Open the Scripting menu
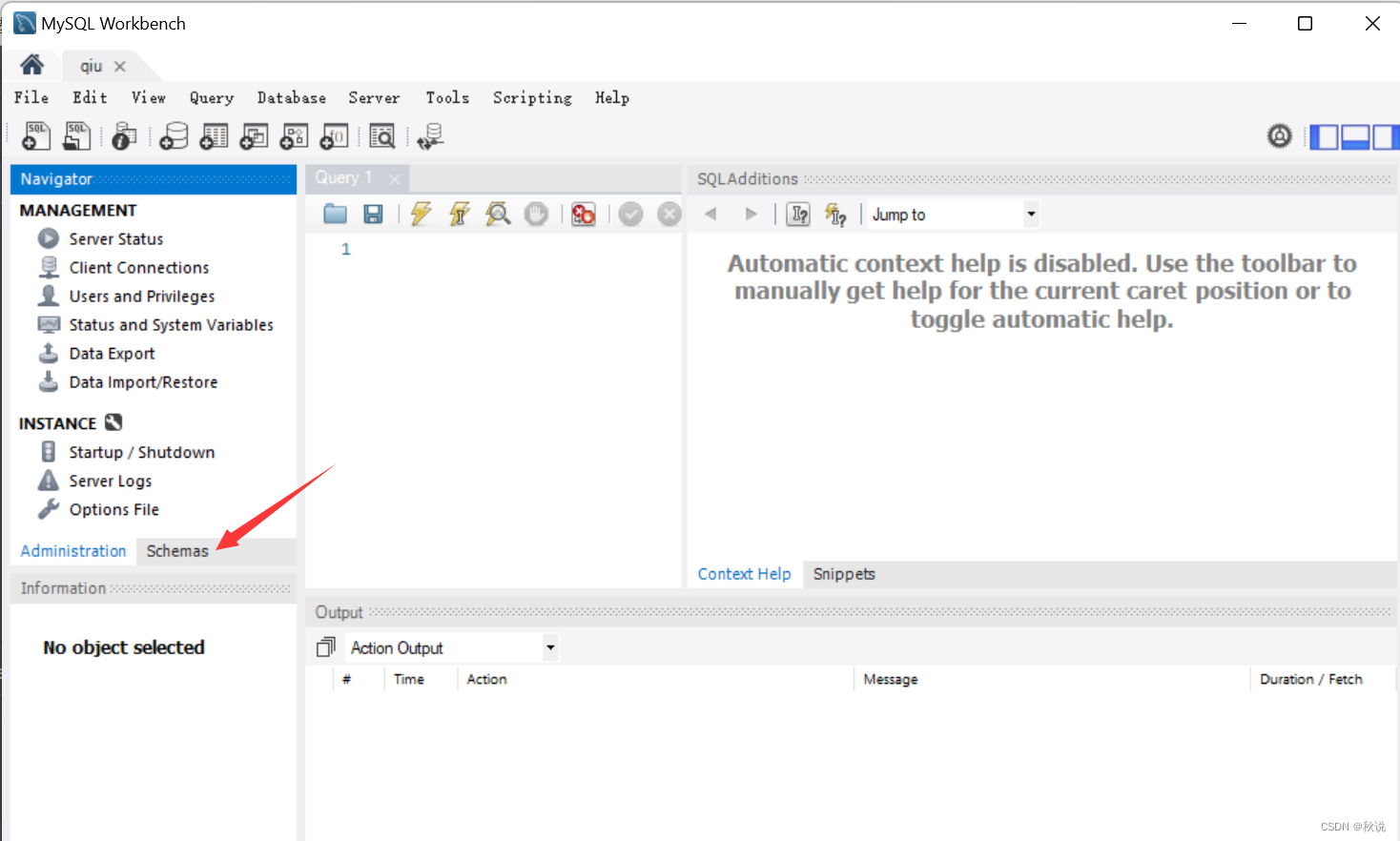Image resolution: width=1400 pixels, height=841 pixels. tap(532, 97)
